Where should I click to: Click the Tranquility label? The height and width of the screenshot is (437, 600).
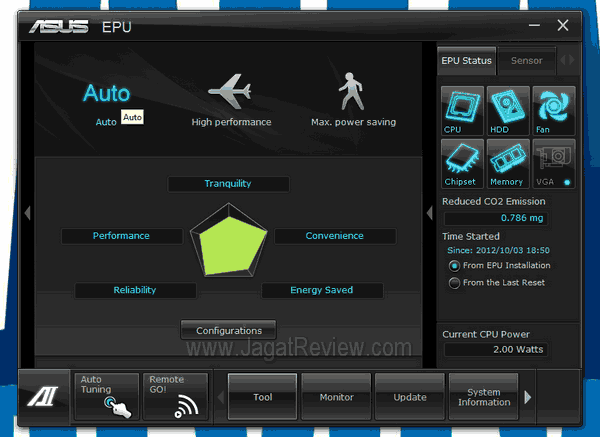228,184
